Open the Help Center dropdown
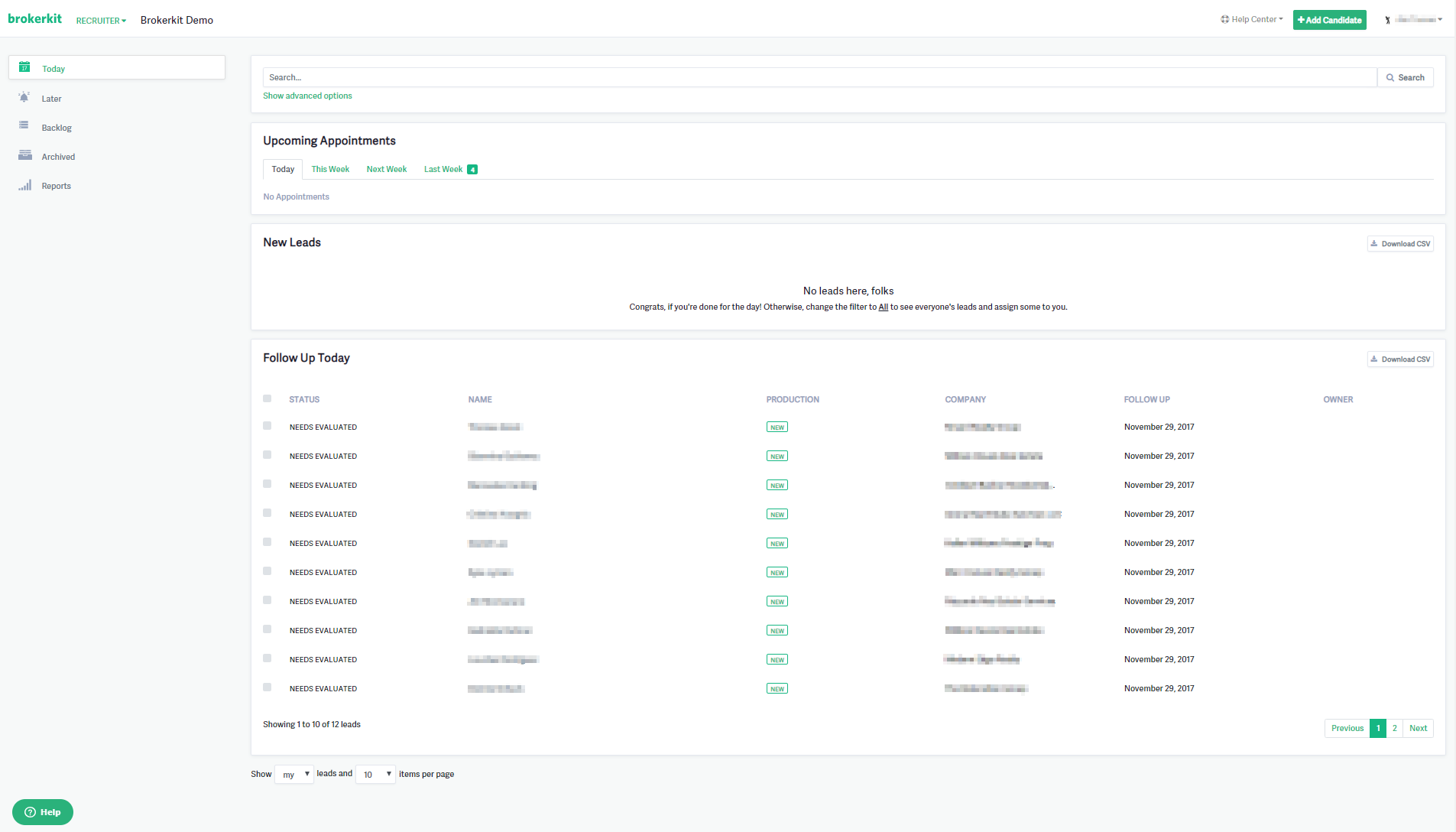This screenshot has height=832, width=1456. 1252,20
